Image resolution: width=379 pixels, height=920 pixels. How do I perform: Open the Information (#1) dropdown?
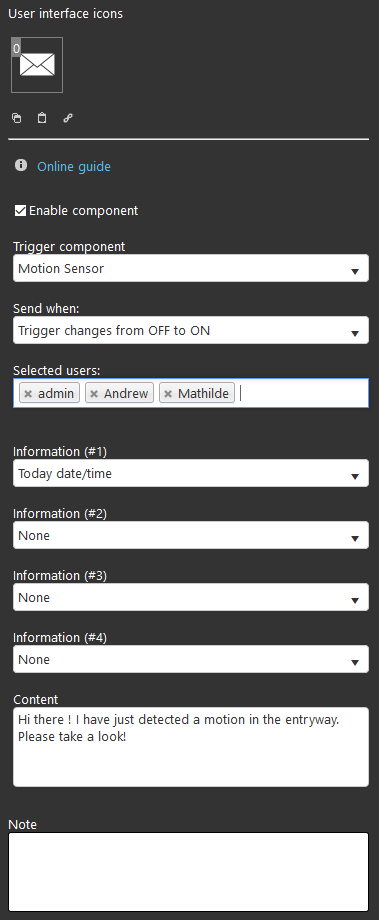[x=191, y=473]
